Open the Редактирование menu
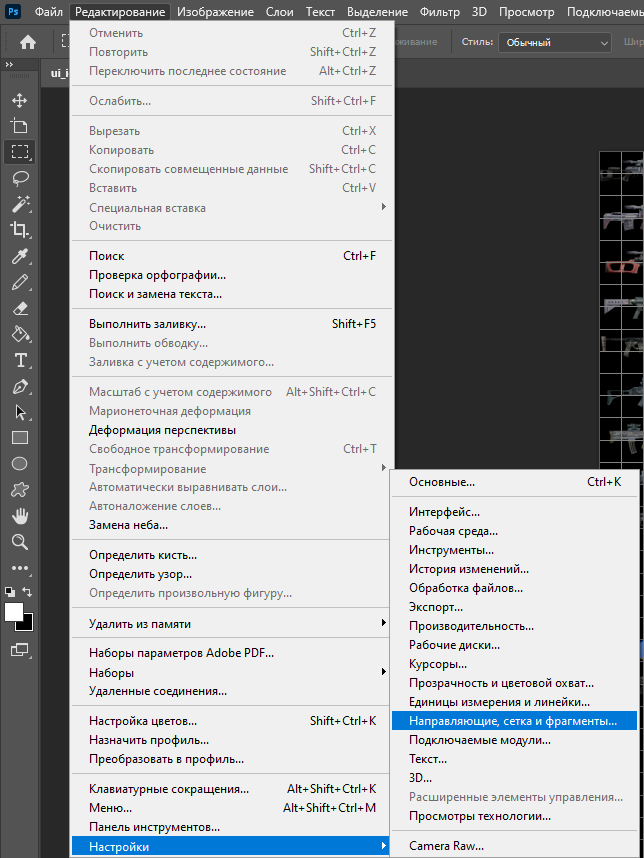 pyautogui.click(x=120, y=11)
